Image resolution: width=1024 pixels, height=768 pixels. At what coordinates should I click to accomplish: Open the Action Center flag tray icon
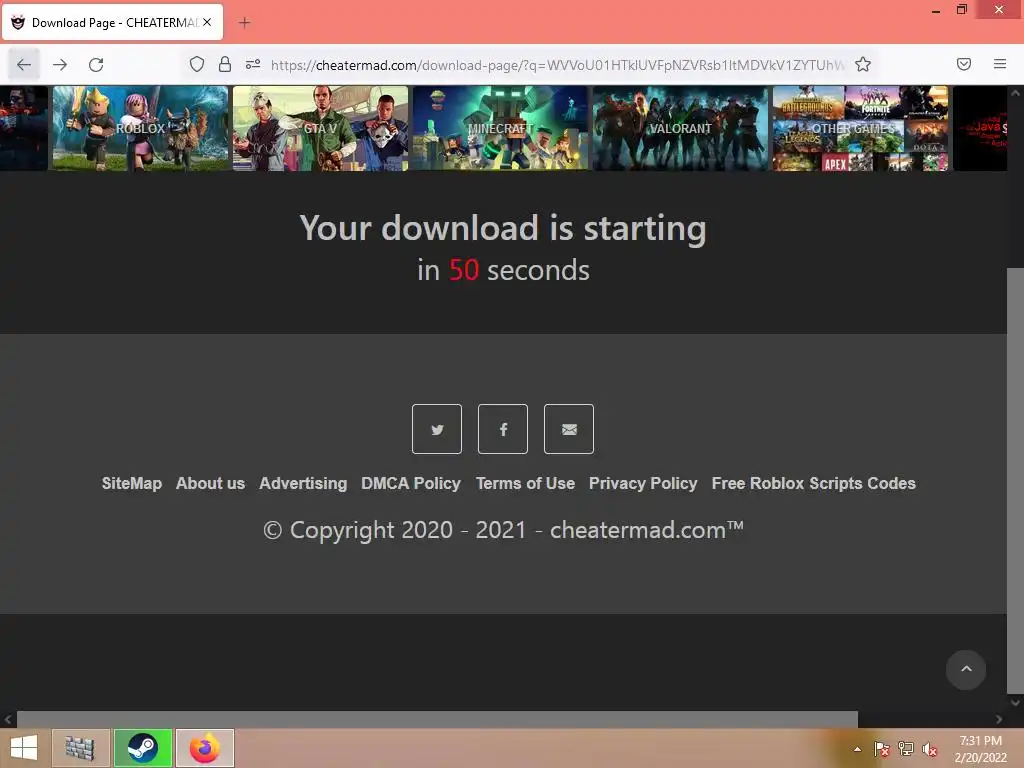pyautogui.click(x=881, y=749)
